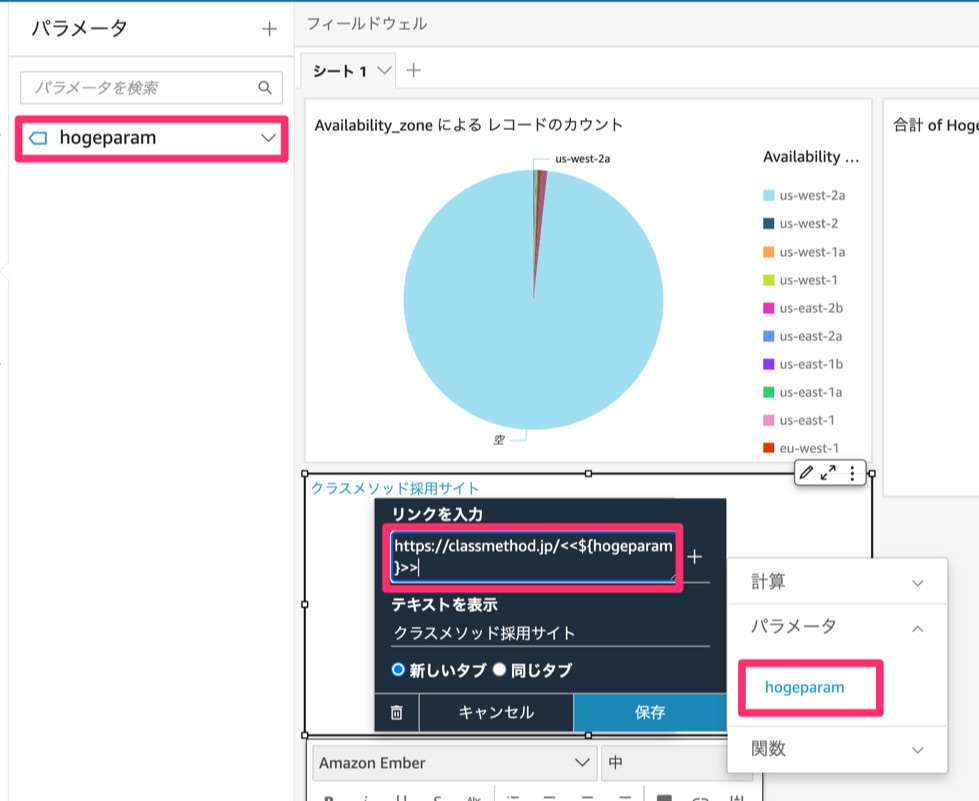
Task: Select the pencil edit icon above the text box
Action: click(808, 472)
